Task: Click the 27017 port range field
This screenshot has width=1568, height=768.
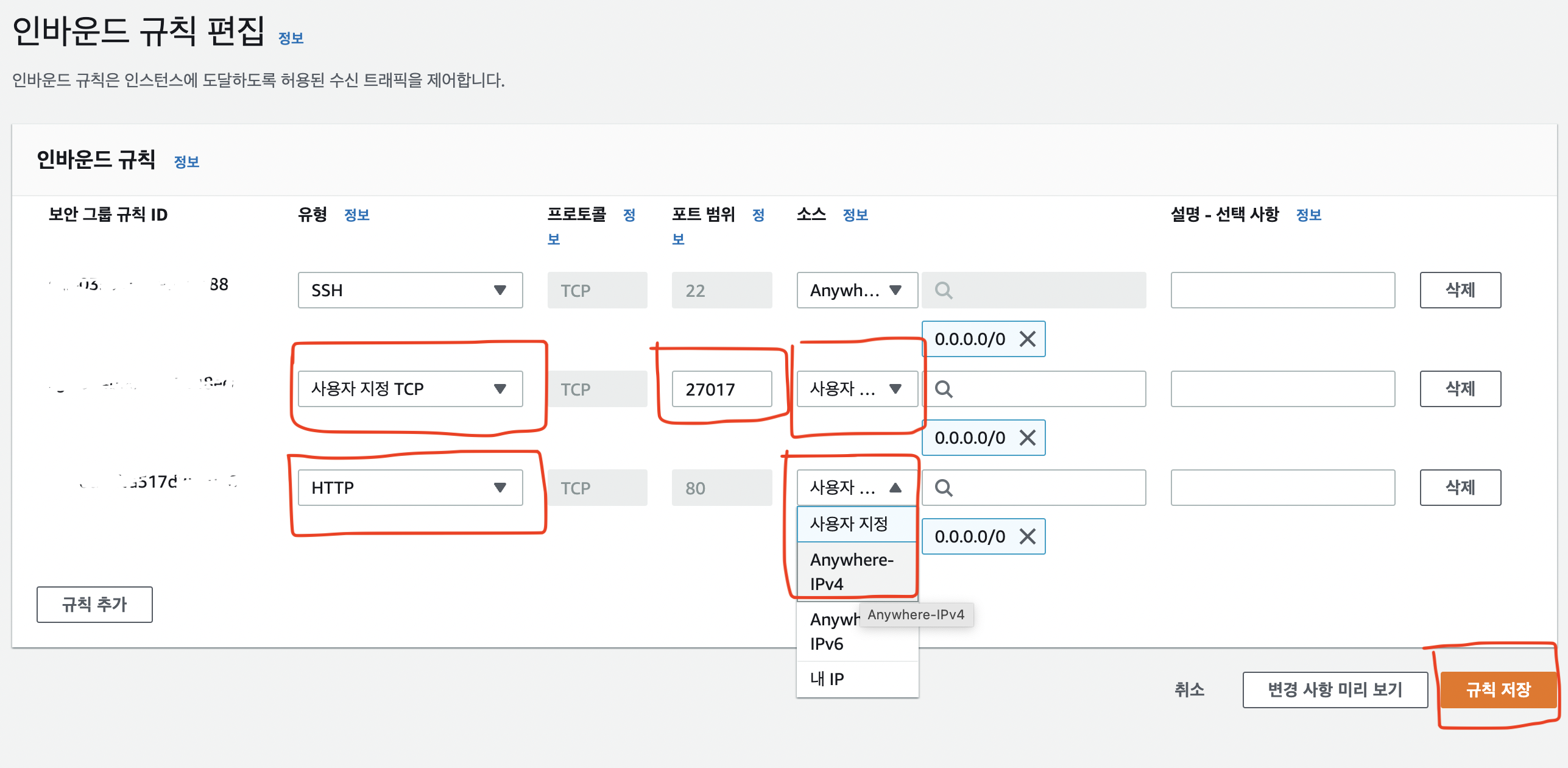Action: tap(721, 389)
